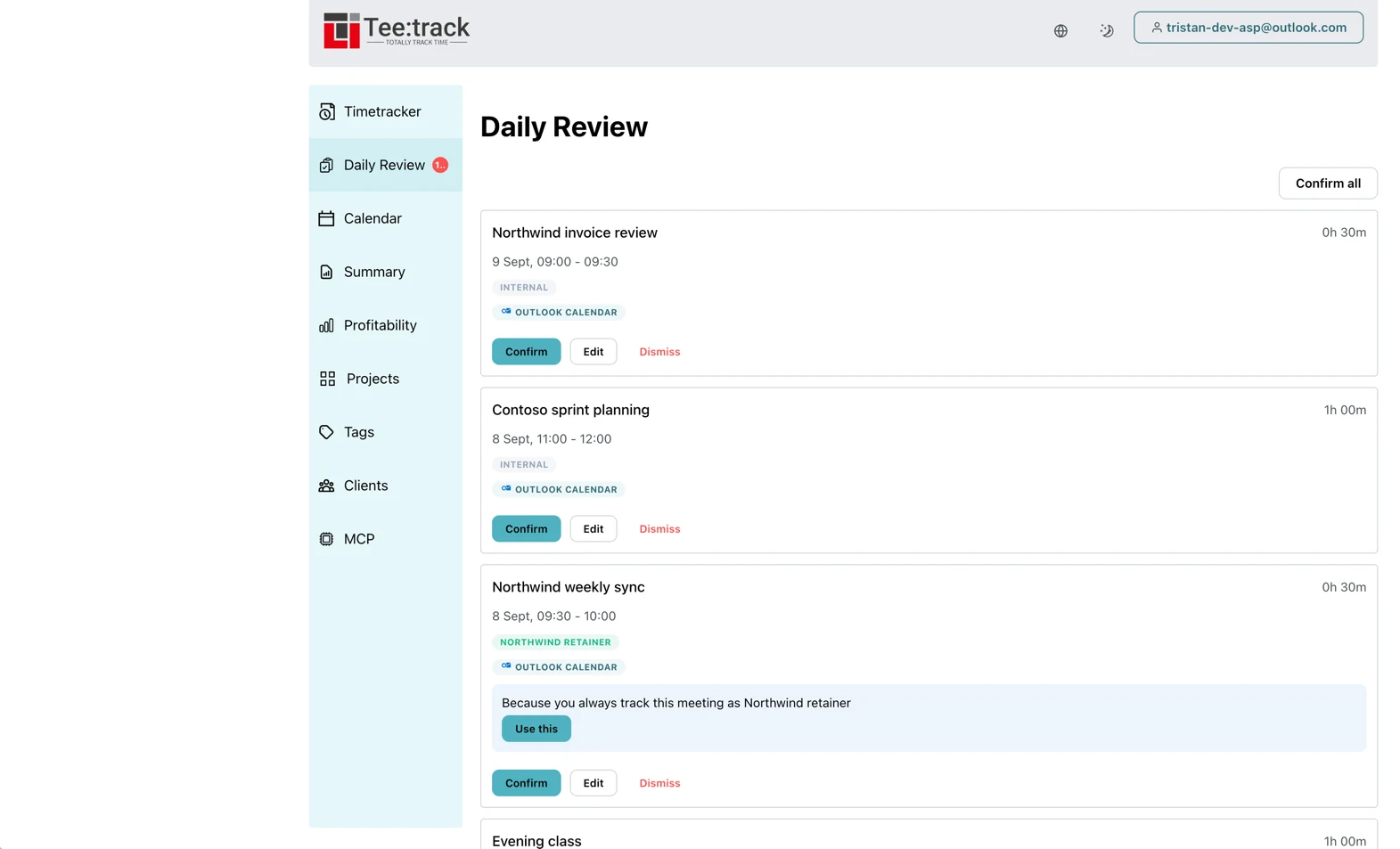Dismiss the Northwind weekly sync entry
Viewport: 1400px width, 849px height.
659,783
